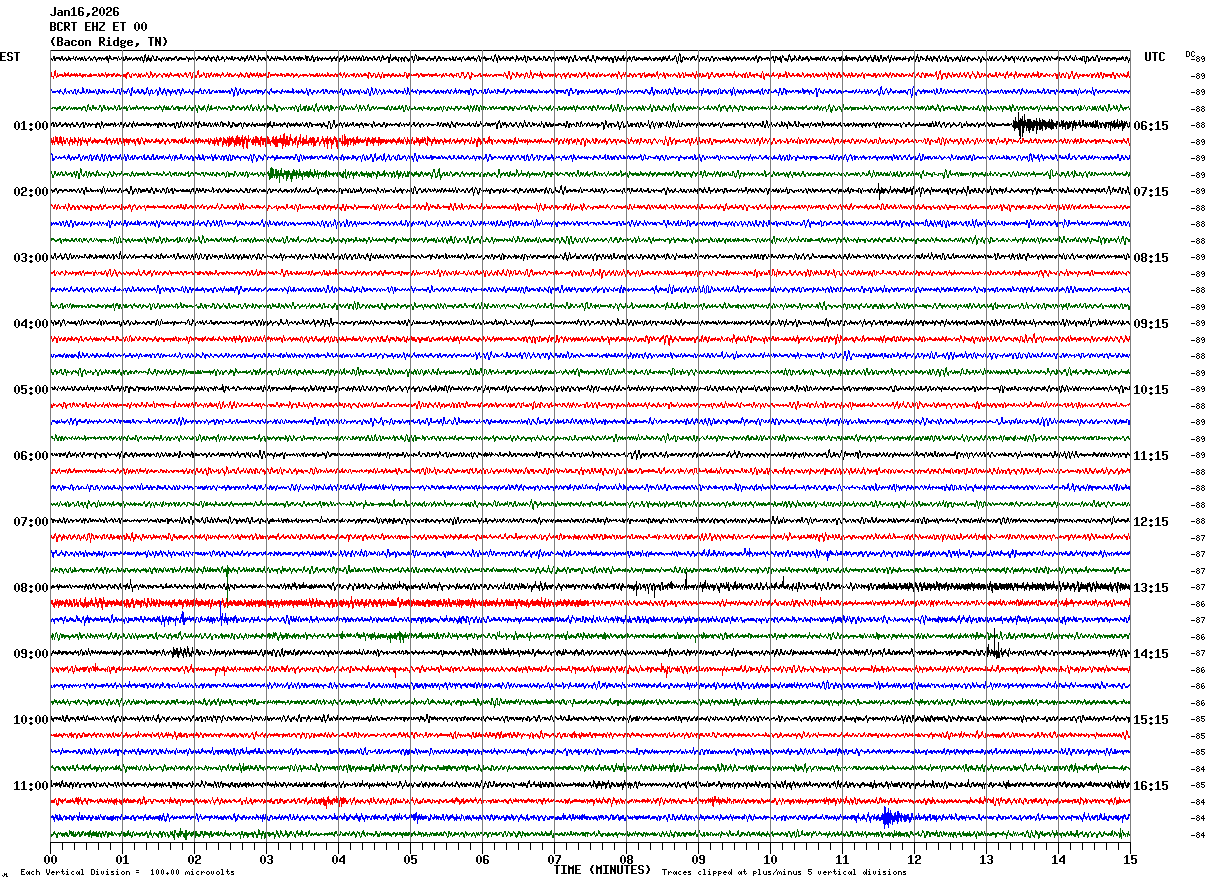Viewport: 1210px width, 886px height.
Task: Click minute 11 on the bottom axis
Action: coord(842,859)
